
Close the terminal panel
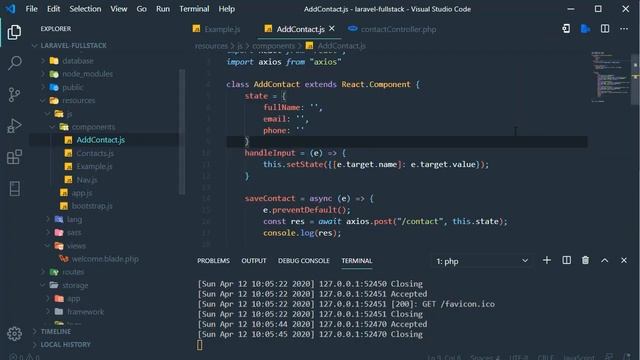pyautogui.click(x=624, y=260)
